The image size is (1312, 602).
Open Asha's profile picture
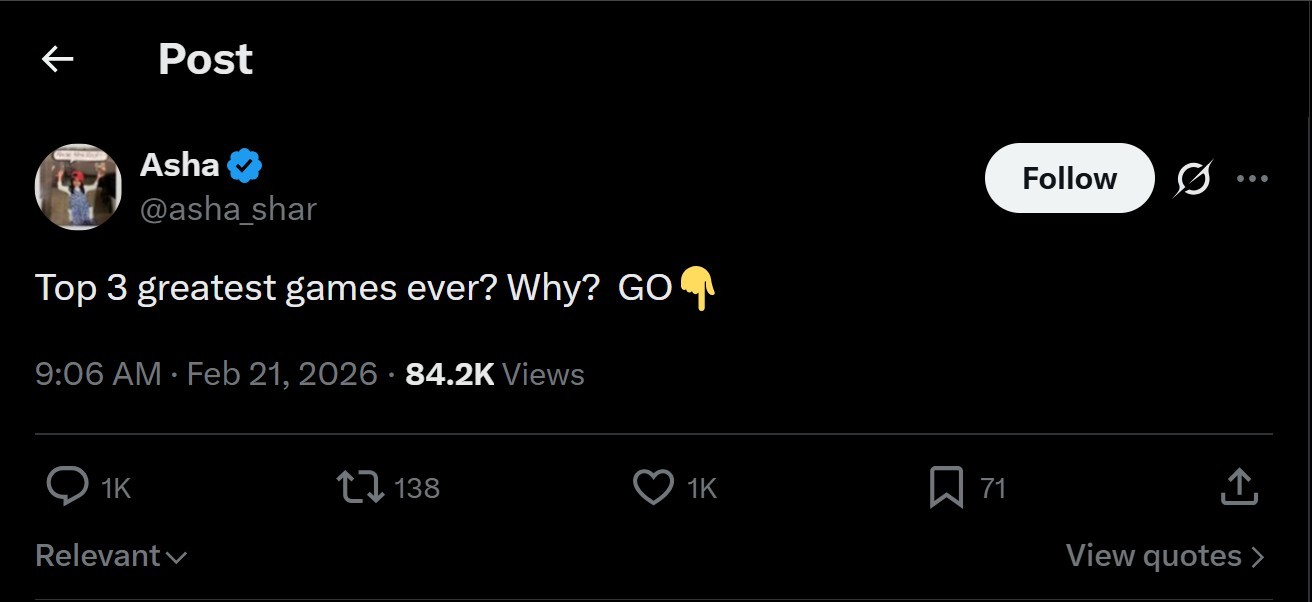click(x=78, y=187)
